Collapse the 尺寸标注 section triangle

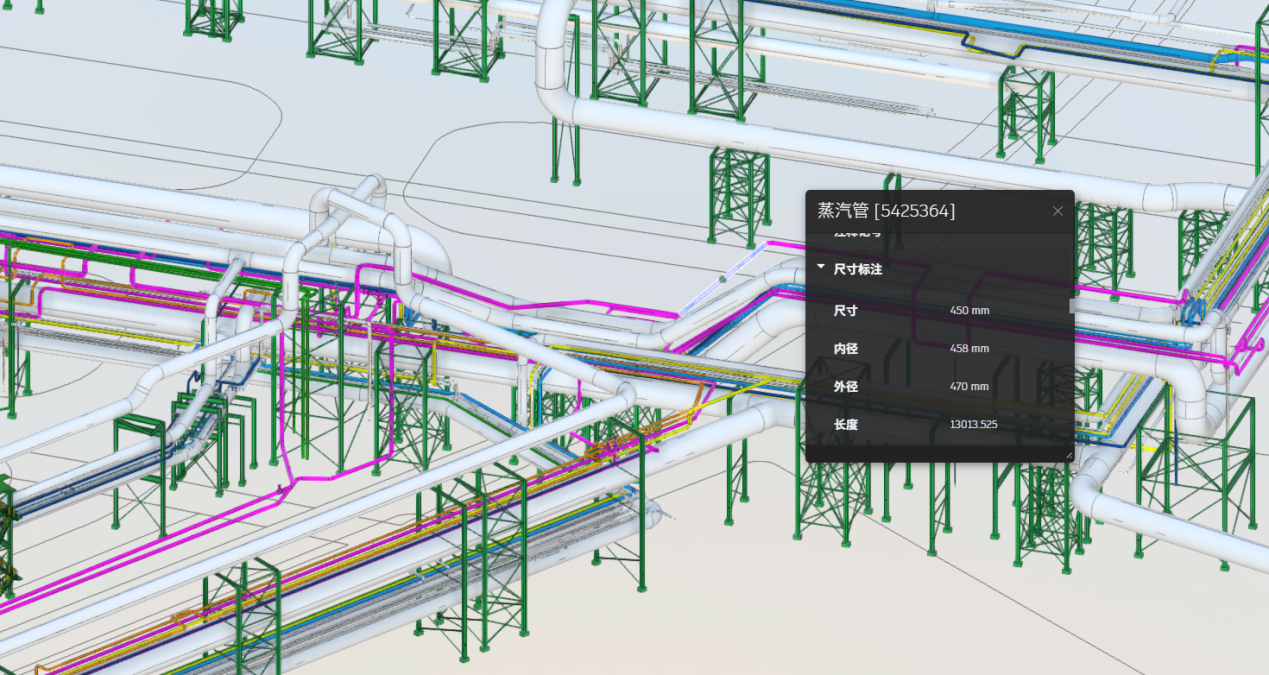(x=821, y=268)
